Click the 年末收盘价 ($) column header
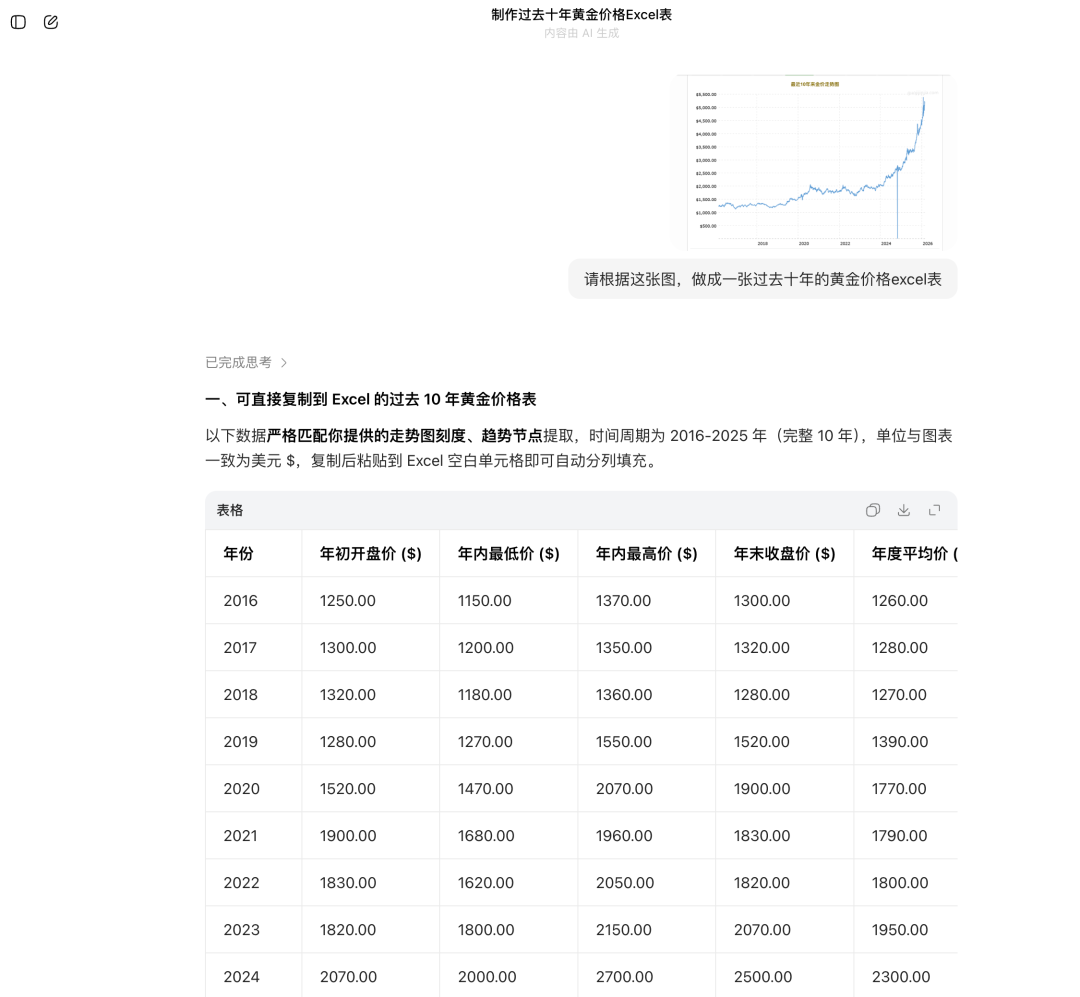 pos(784,553)
